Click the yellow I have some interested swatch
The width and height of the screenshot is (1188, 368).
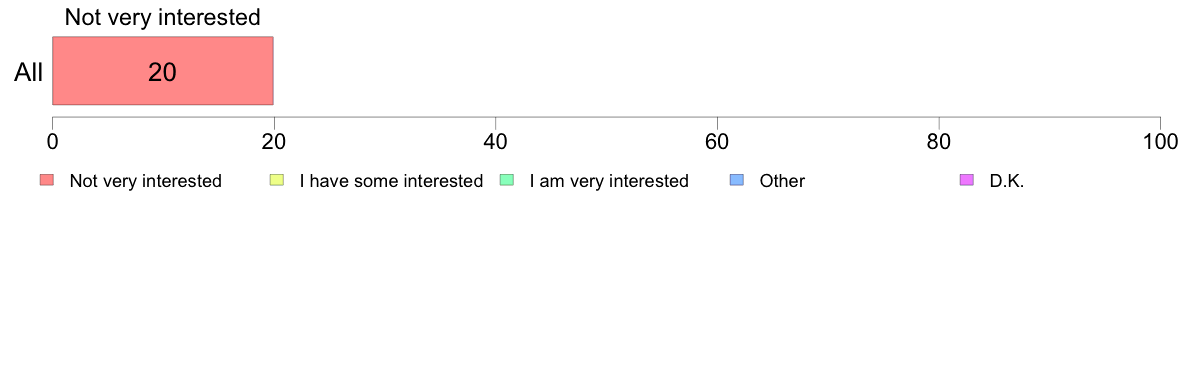coord(277,180)
